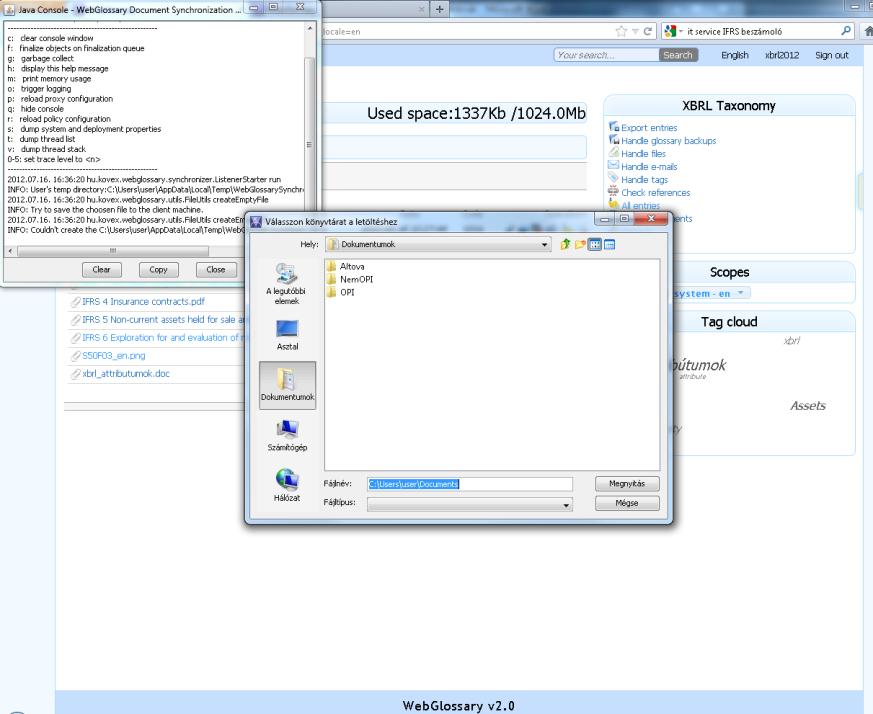Expand the Hely folder dropdown
Screen dimensions: 873x714
544,244
